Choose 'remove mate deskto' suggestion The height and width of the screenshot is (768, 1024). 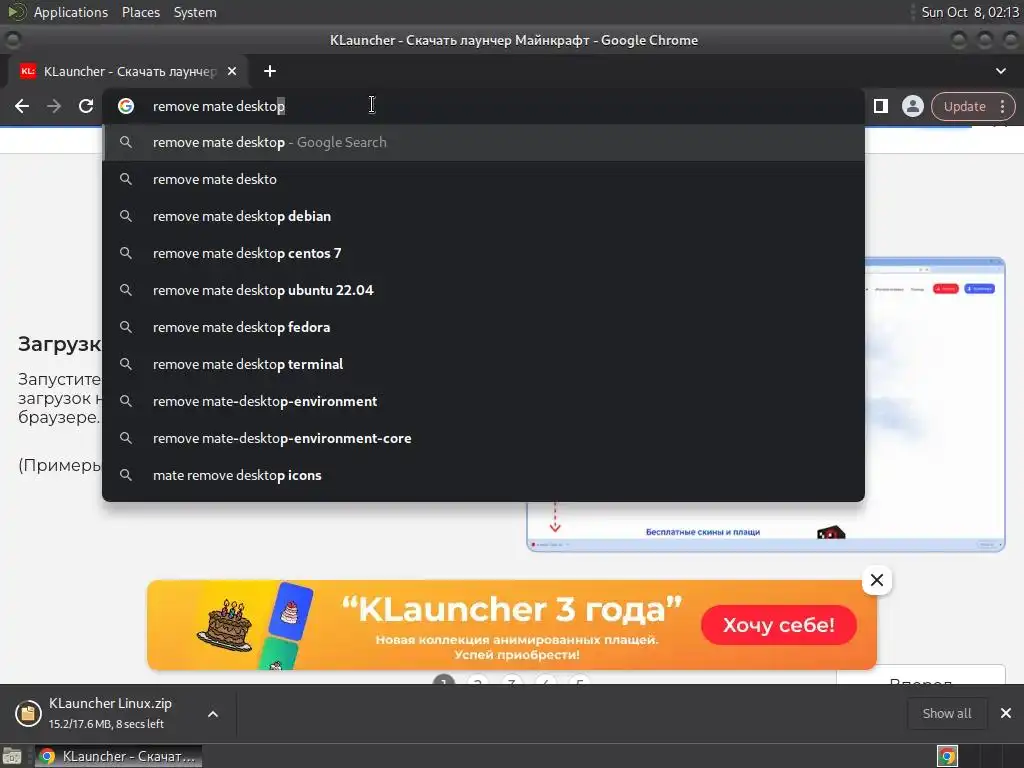[x=483, y=179]
